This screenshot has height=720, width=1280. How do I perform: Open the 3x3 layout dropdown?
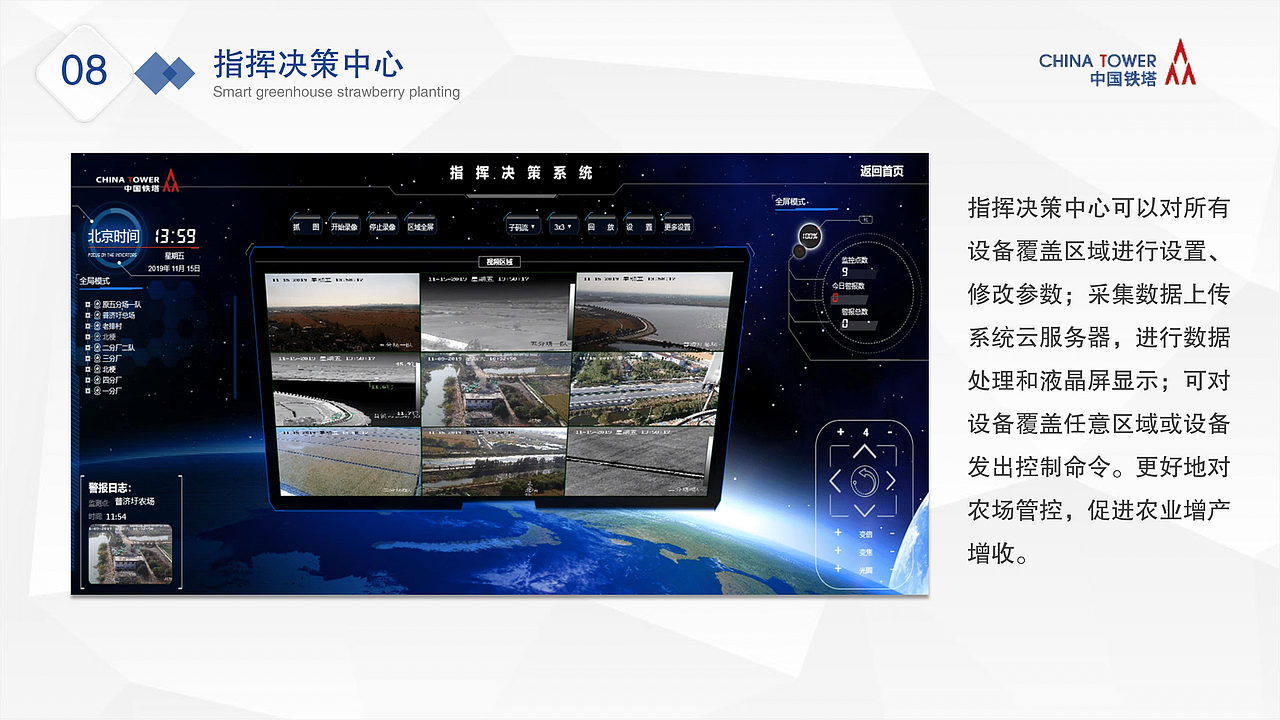(x=563, y=227)
